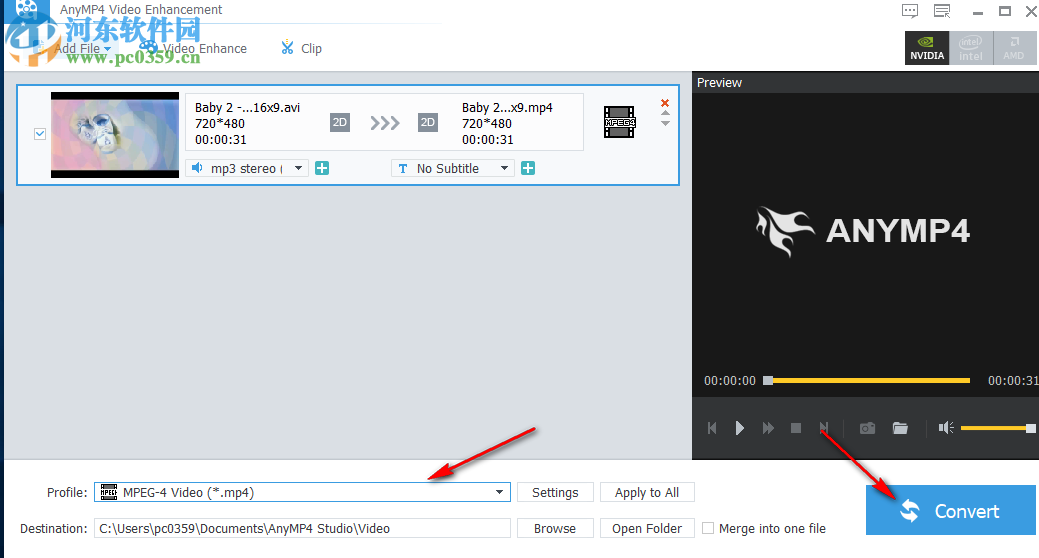Screen dimensions: 1039x558
Task: Play the preview video
Action: [x=739, y=428]
